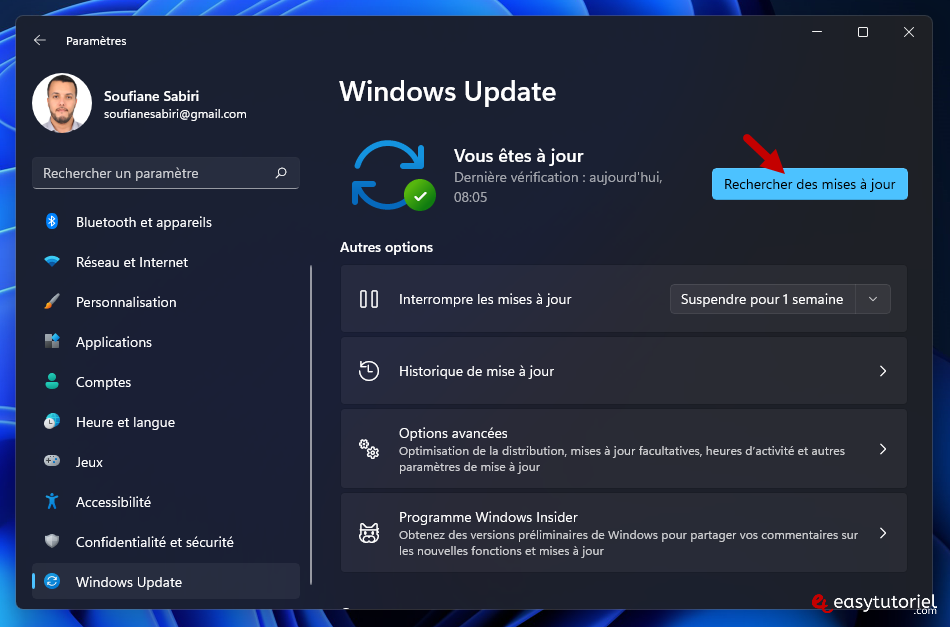Minimize the Paramètres window

(x=817, y=32)
